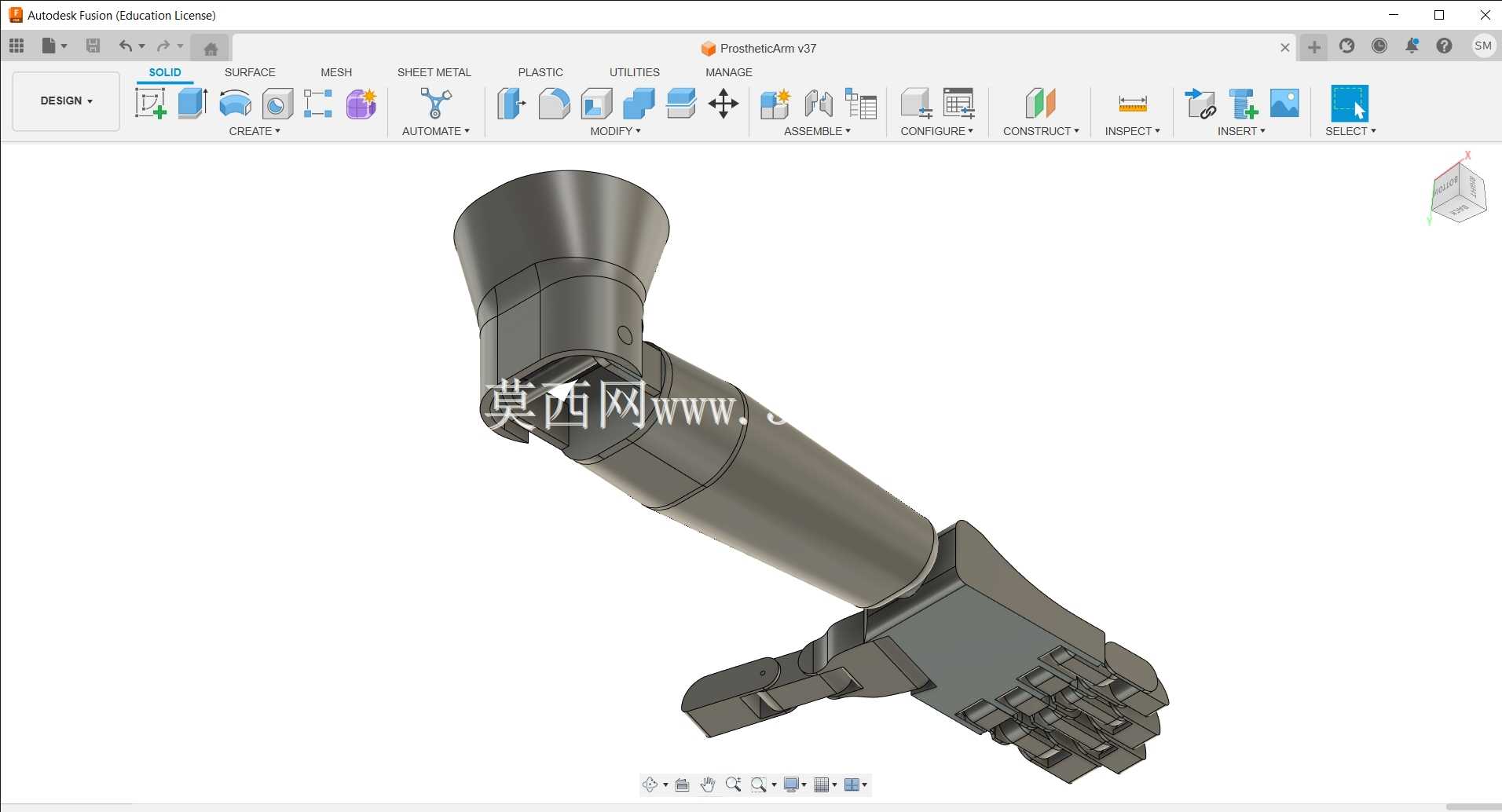The image size is (1502, 812).
Task: Switch to the UTILITIES tab
Action: 635,72
